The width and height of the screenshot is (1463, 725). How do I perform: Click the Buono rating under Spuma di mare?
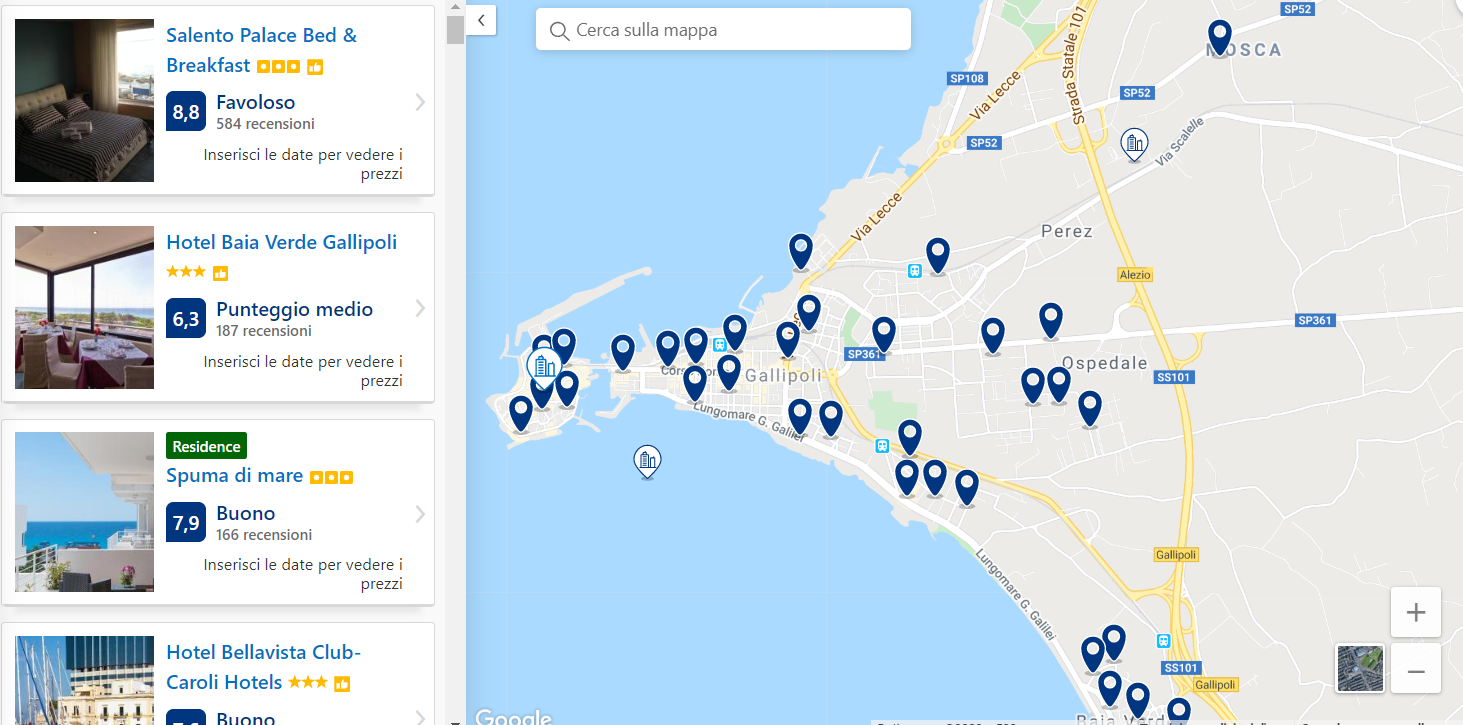(246, 513)
